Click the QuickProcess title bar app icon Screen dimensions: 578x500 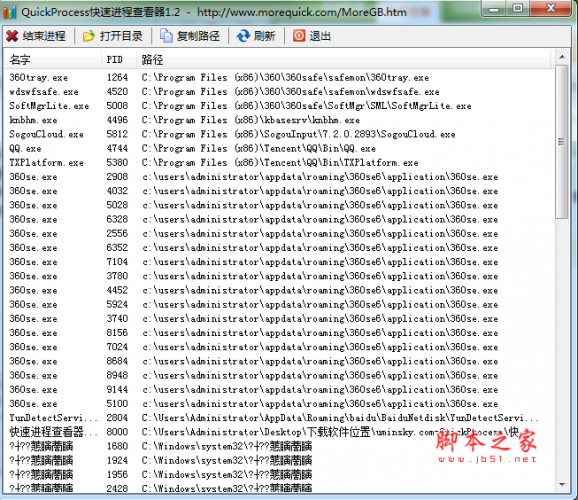coord(10,12)
